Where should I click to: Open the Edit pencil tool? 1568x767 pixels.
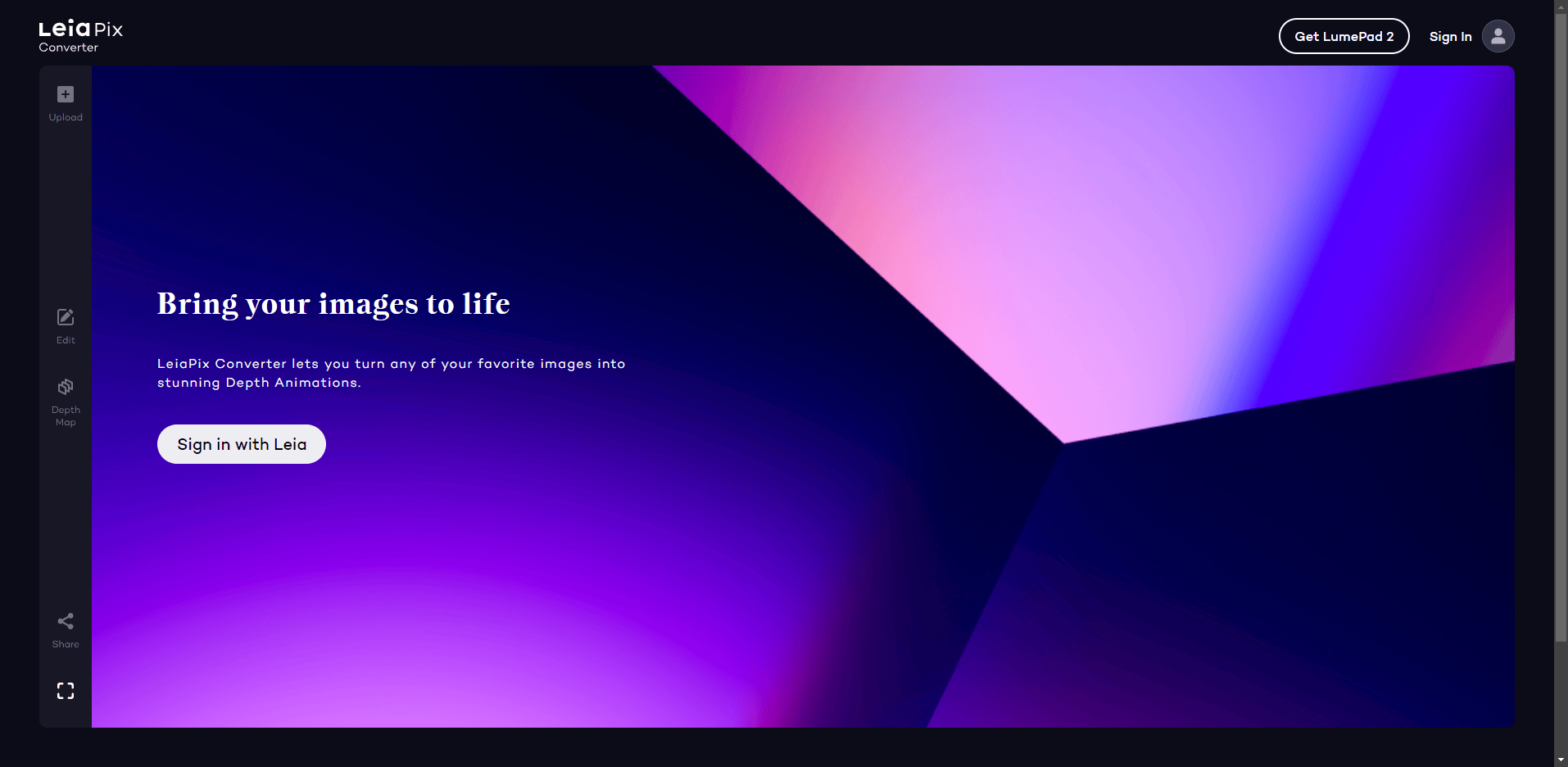coord(66,317)
